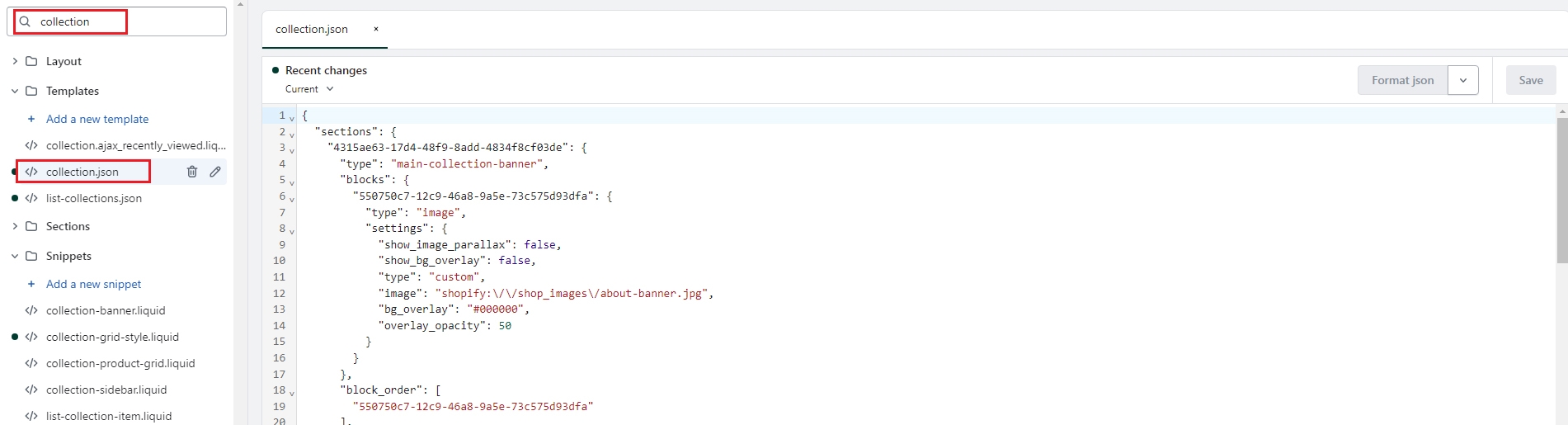
Task: Collapse the Templates folder
Action: [x=15, y=91]
